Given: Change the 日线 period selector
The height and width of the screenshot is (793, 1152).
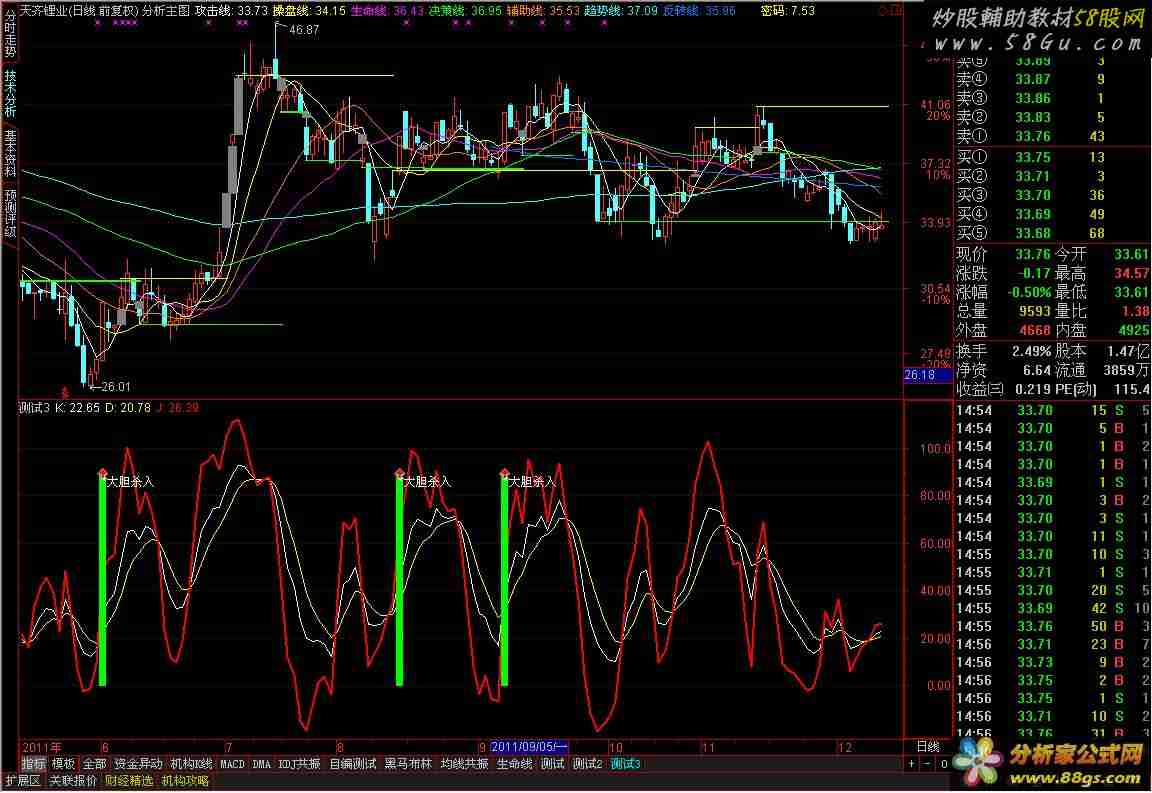Looking at the screenshot, I should pos(928,747).
